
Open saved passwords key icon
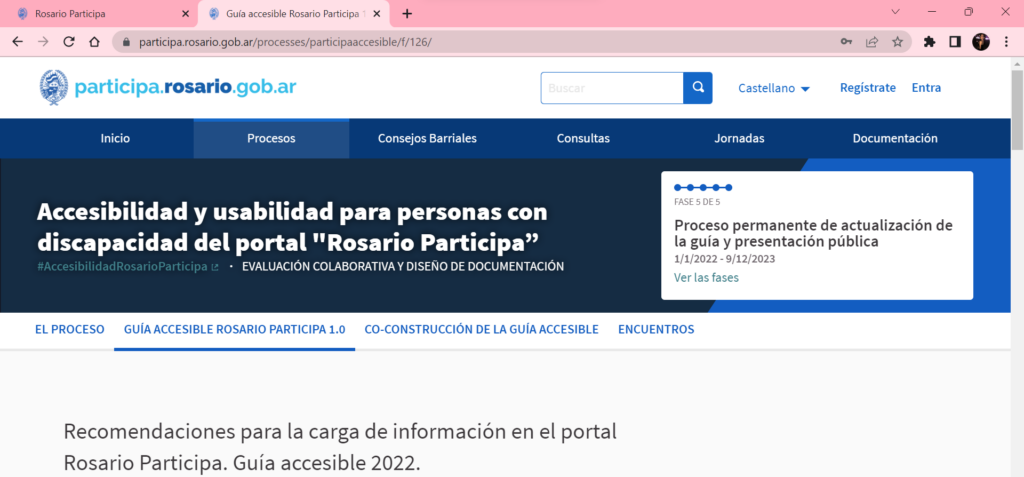(x=846, y=42)
